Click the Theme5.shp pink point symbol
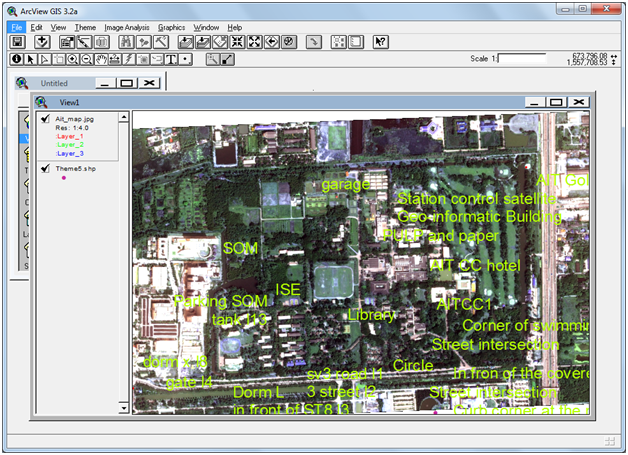 64,179
